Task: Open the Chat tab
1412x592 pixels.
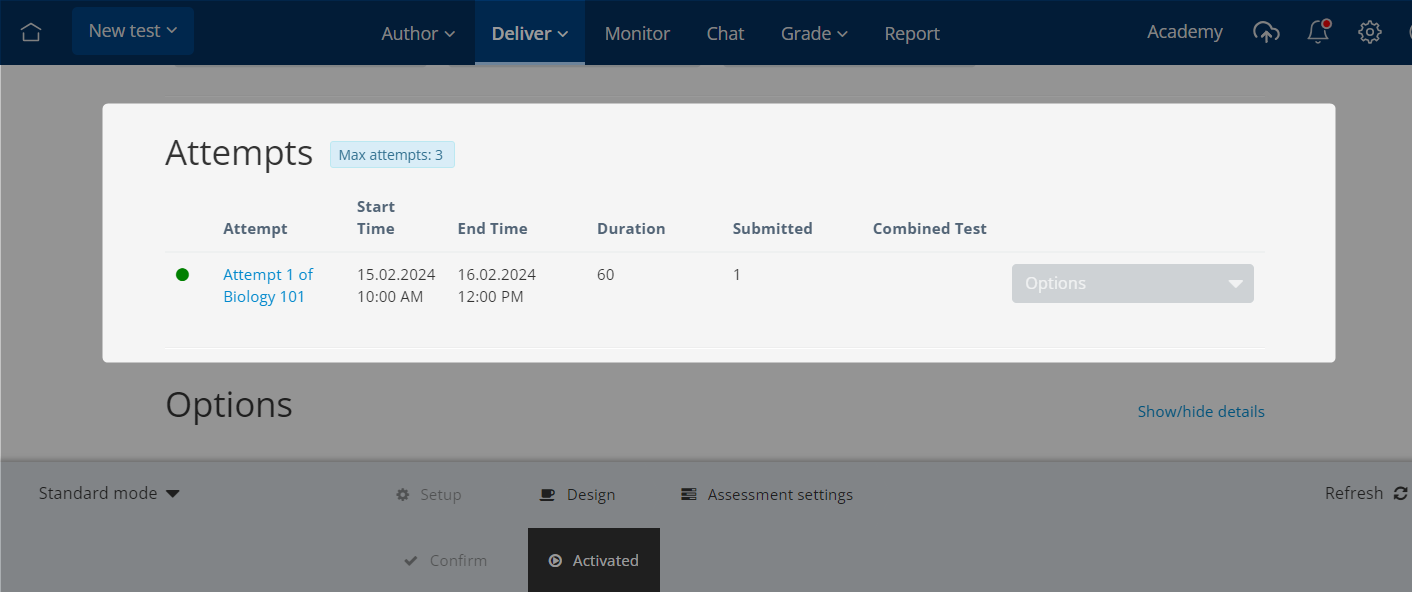Action: [x=725, y=33]
